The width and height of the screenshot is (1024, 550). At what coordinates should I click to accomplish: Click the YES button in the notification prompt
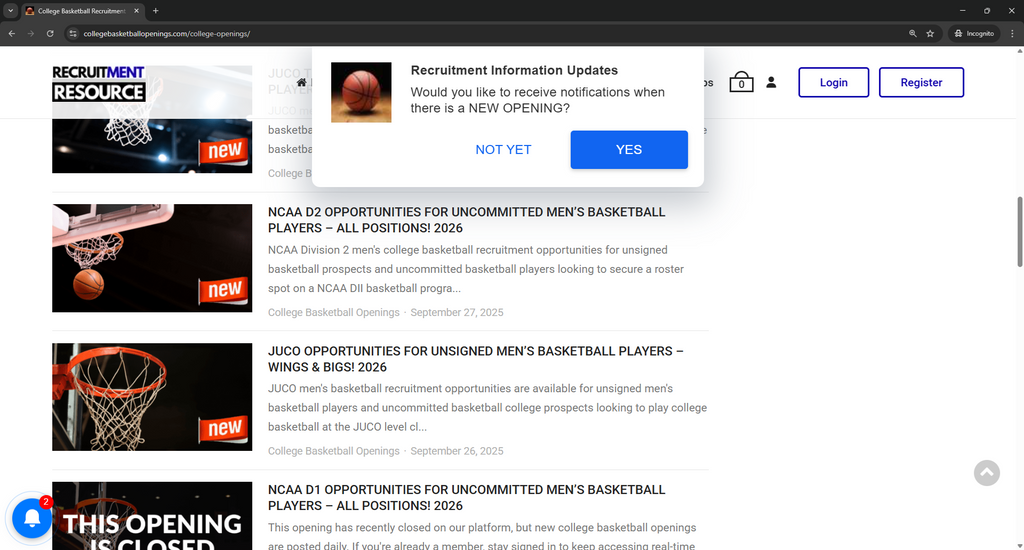629,150
